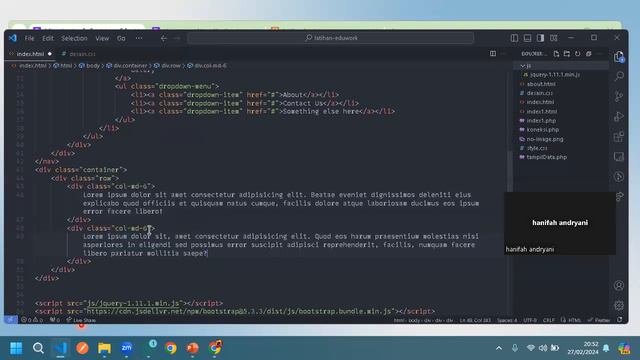The image size is (640, 360).
Task: Switch to the index.html editor tab
Action: [x=30, y=54]
